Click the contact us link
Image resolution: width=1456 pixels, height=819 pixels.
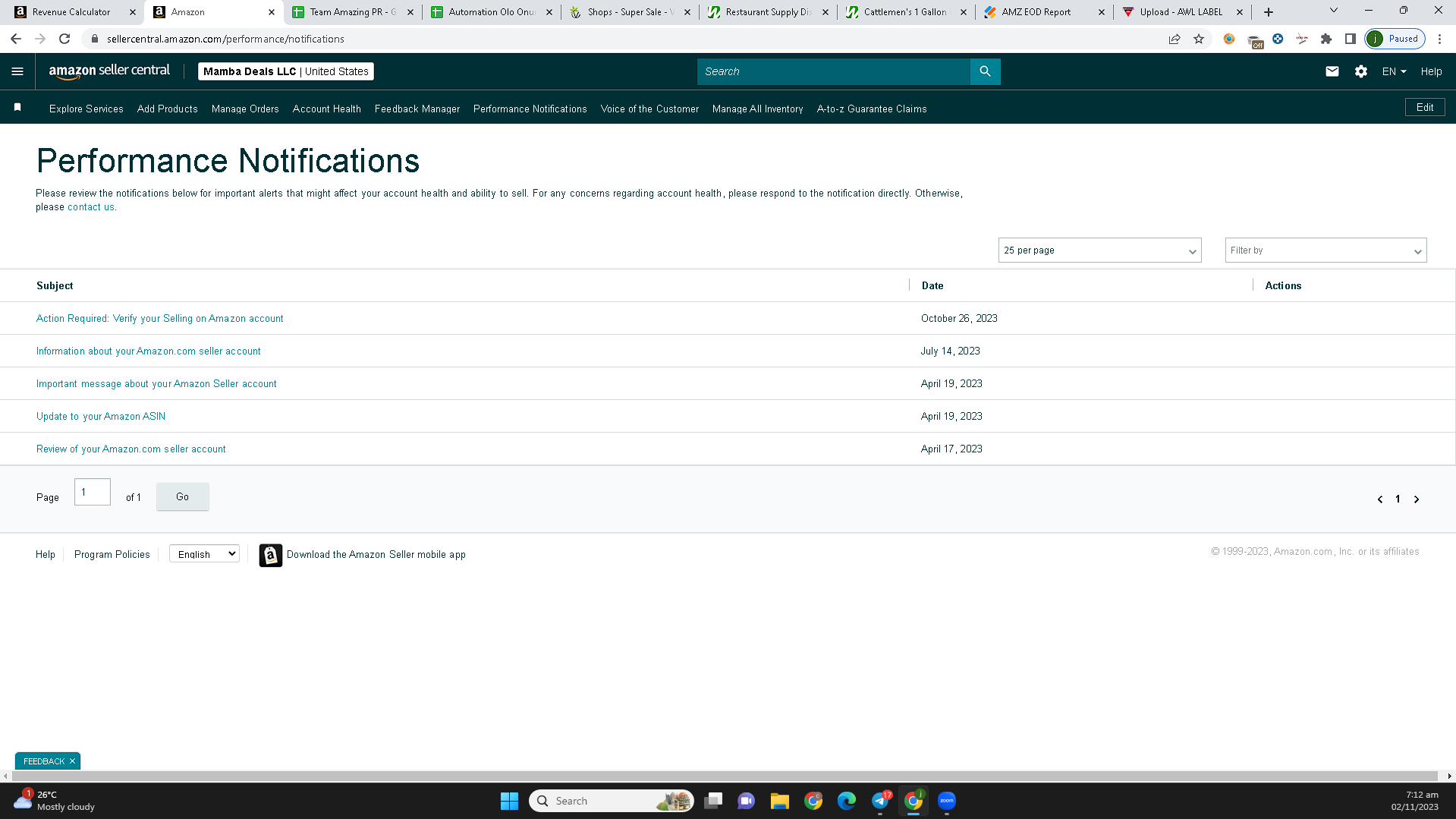tap(91, 207)
